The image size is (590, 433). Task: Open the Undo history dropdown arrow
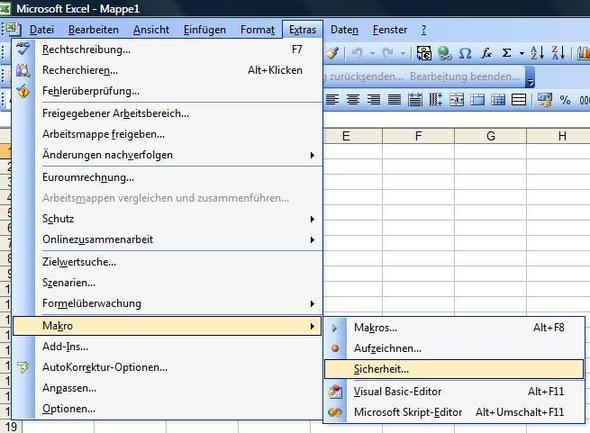coord(372,53)
